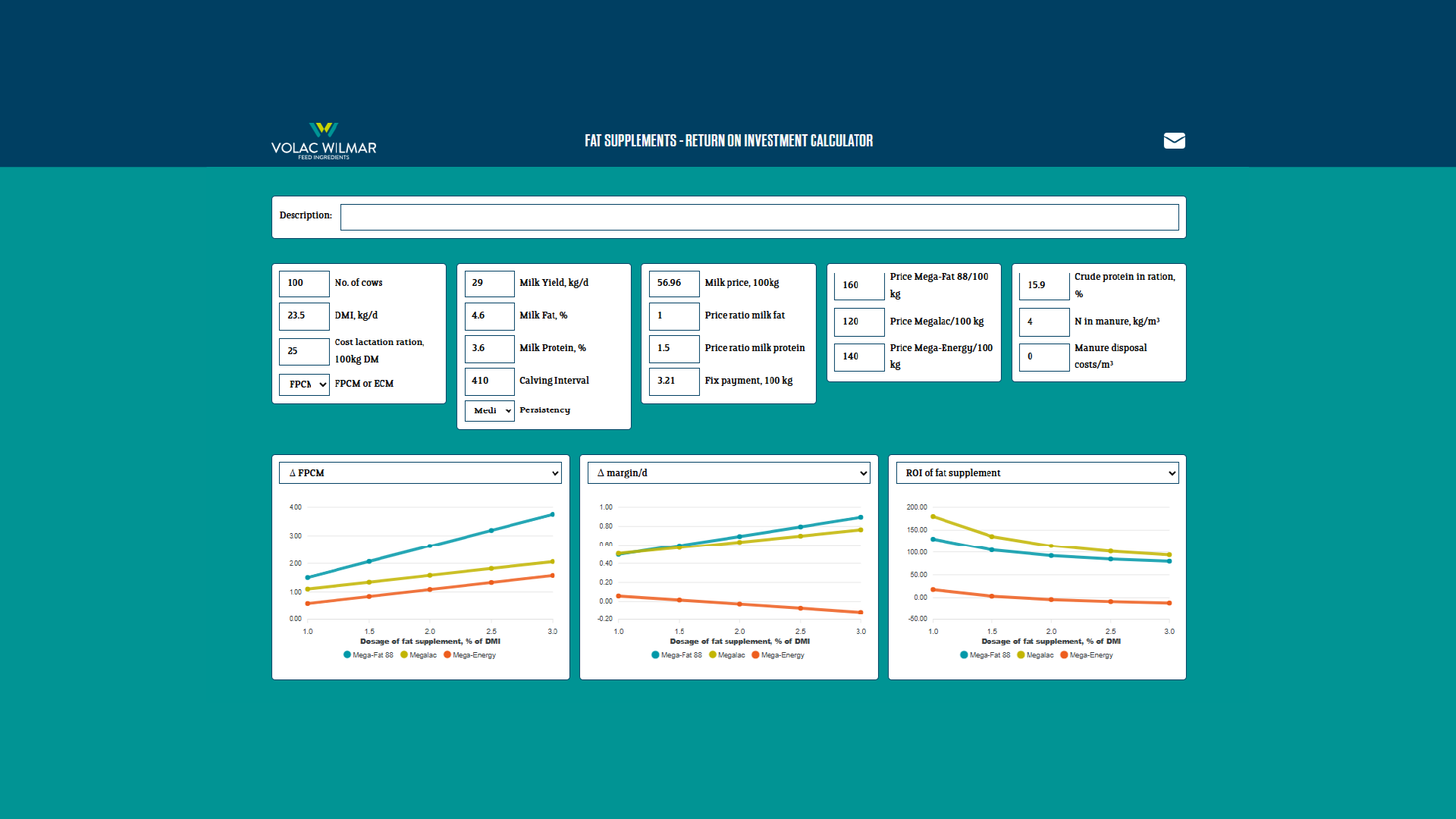
Task: Toggle Mega-Fat 88 legend in FPCM chart
Action: [x=369, y=655]
